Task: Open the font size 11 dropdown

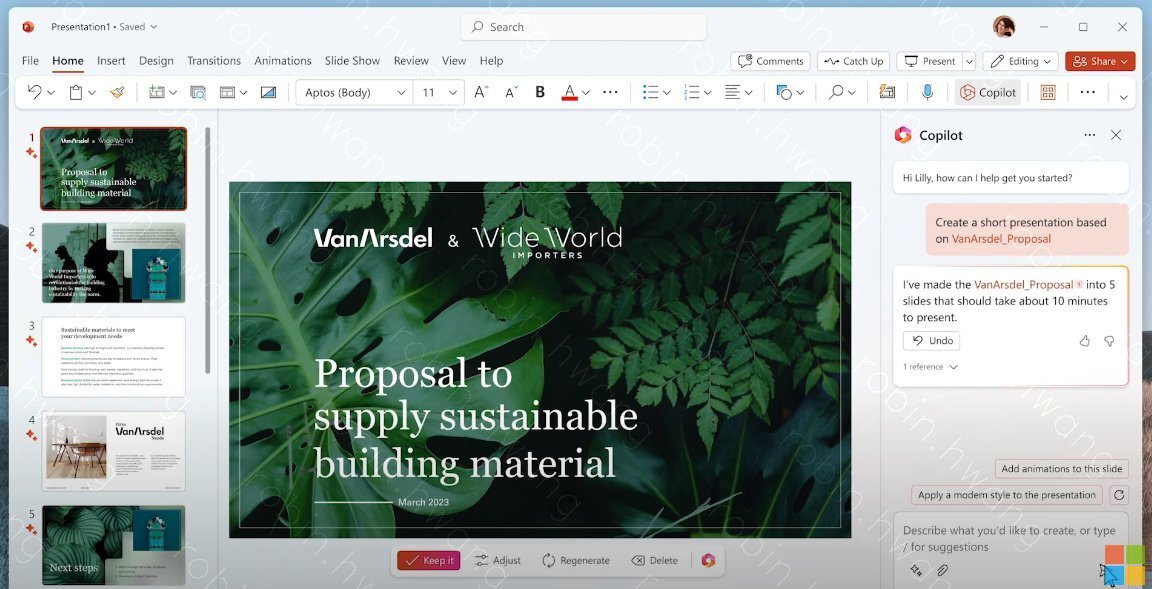Action: coord(453,93)
